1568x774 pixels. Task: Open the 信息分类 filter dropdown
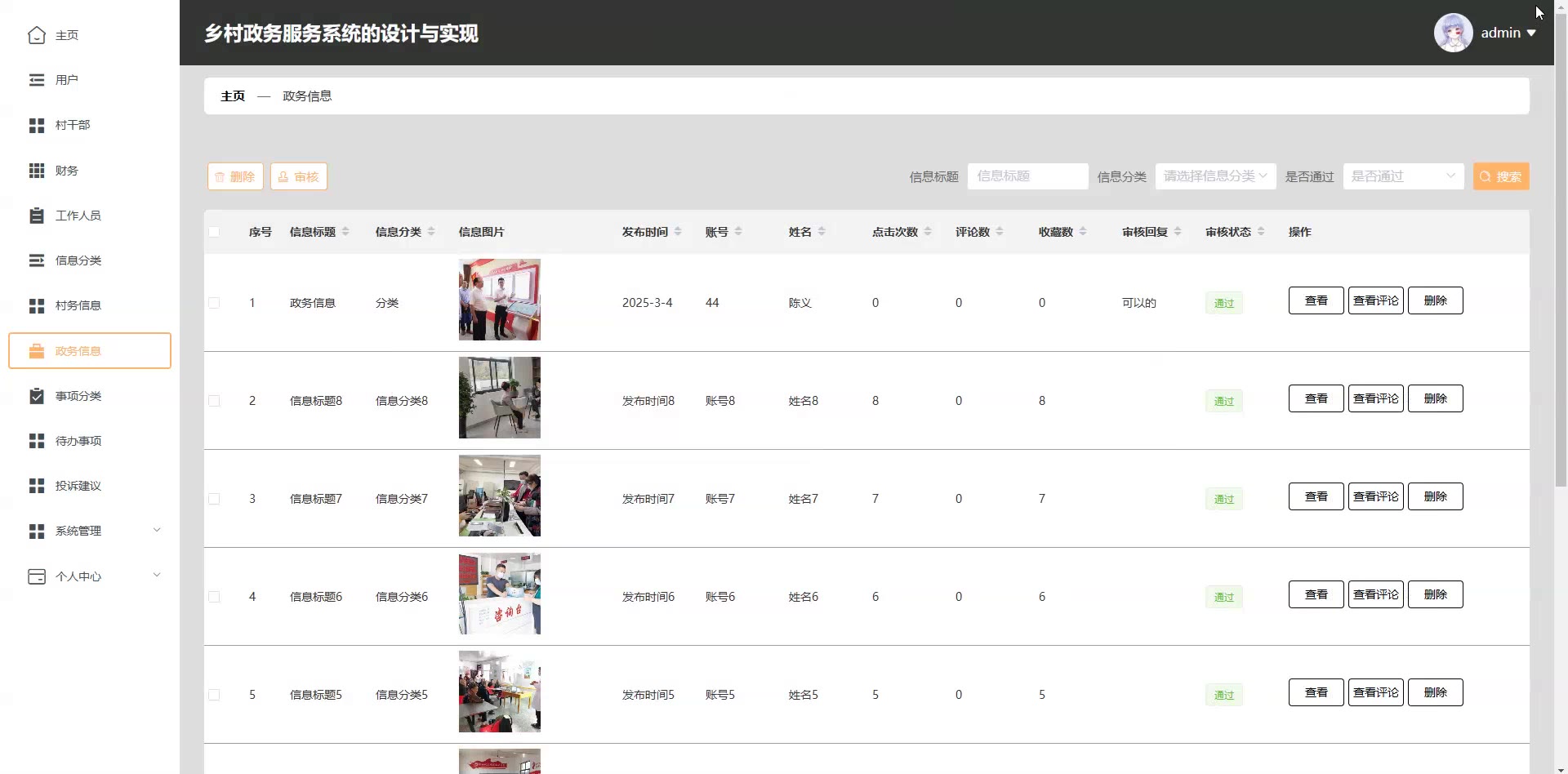[1215, 176]
